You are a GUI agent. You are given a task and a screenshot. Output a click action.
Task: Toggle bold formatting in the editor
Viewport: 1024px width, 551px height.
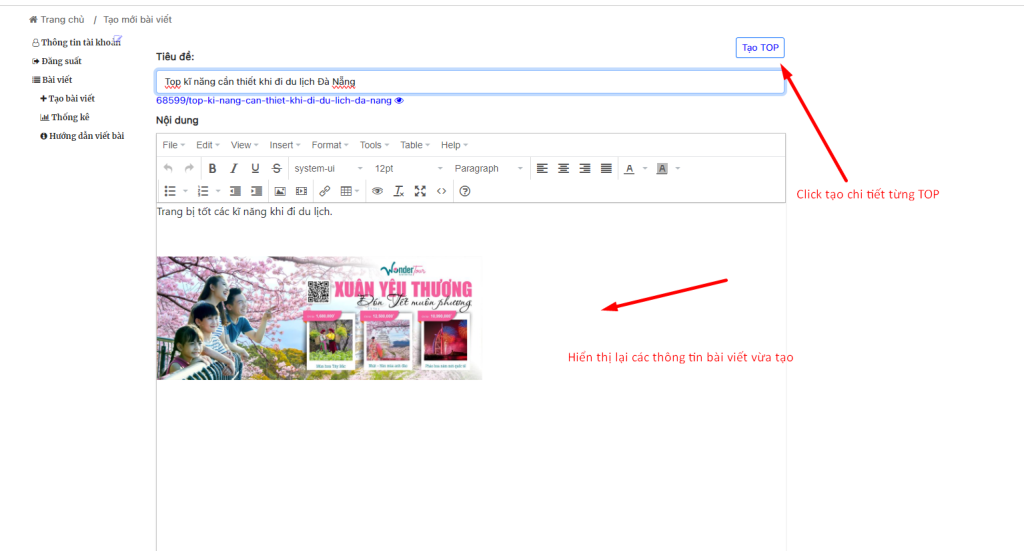212,169
